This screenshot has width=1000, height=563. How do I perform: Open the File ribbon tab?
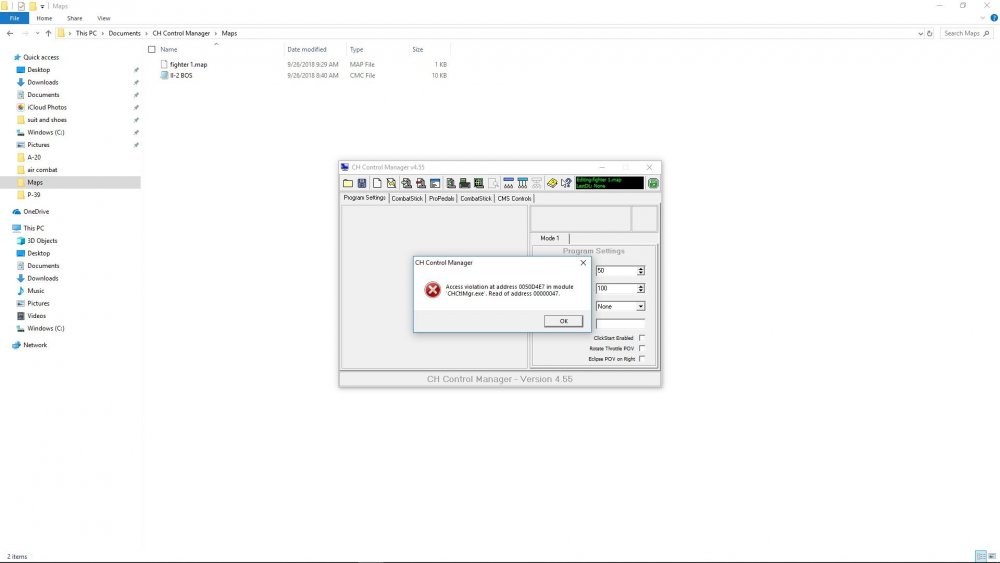(14, 18)
